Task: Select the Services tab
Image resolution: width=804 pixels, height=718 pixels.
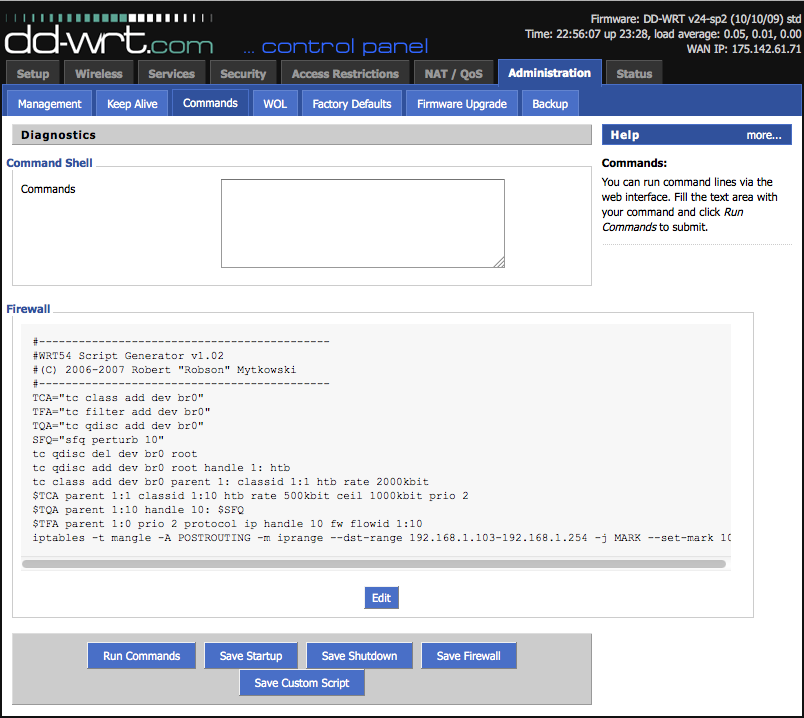Action: (x=171, y=72)
